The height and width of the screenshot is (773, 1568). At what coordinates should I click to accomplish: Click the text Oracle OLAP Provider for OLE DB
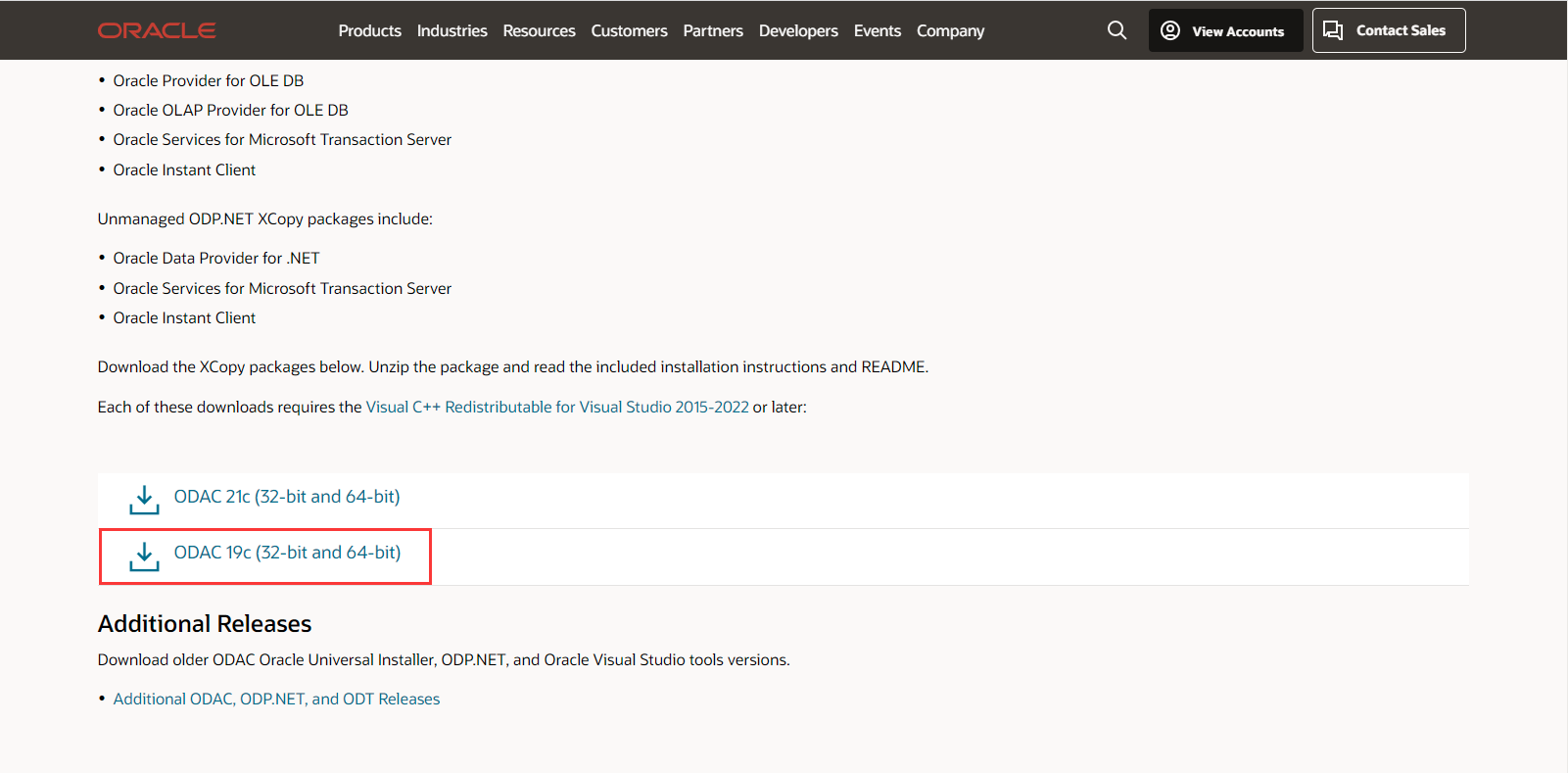(x=231, y=110)
